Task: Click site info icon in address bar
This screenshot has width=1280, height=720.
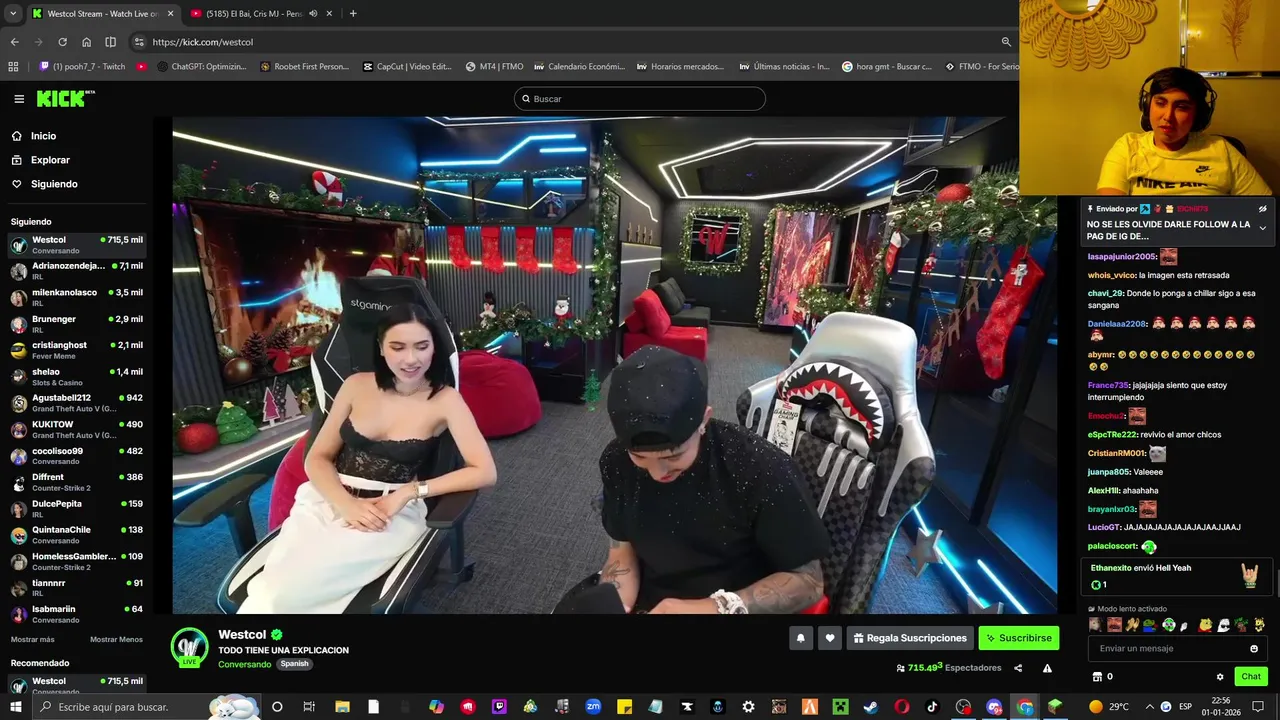Action: [139, 42]
